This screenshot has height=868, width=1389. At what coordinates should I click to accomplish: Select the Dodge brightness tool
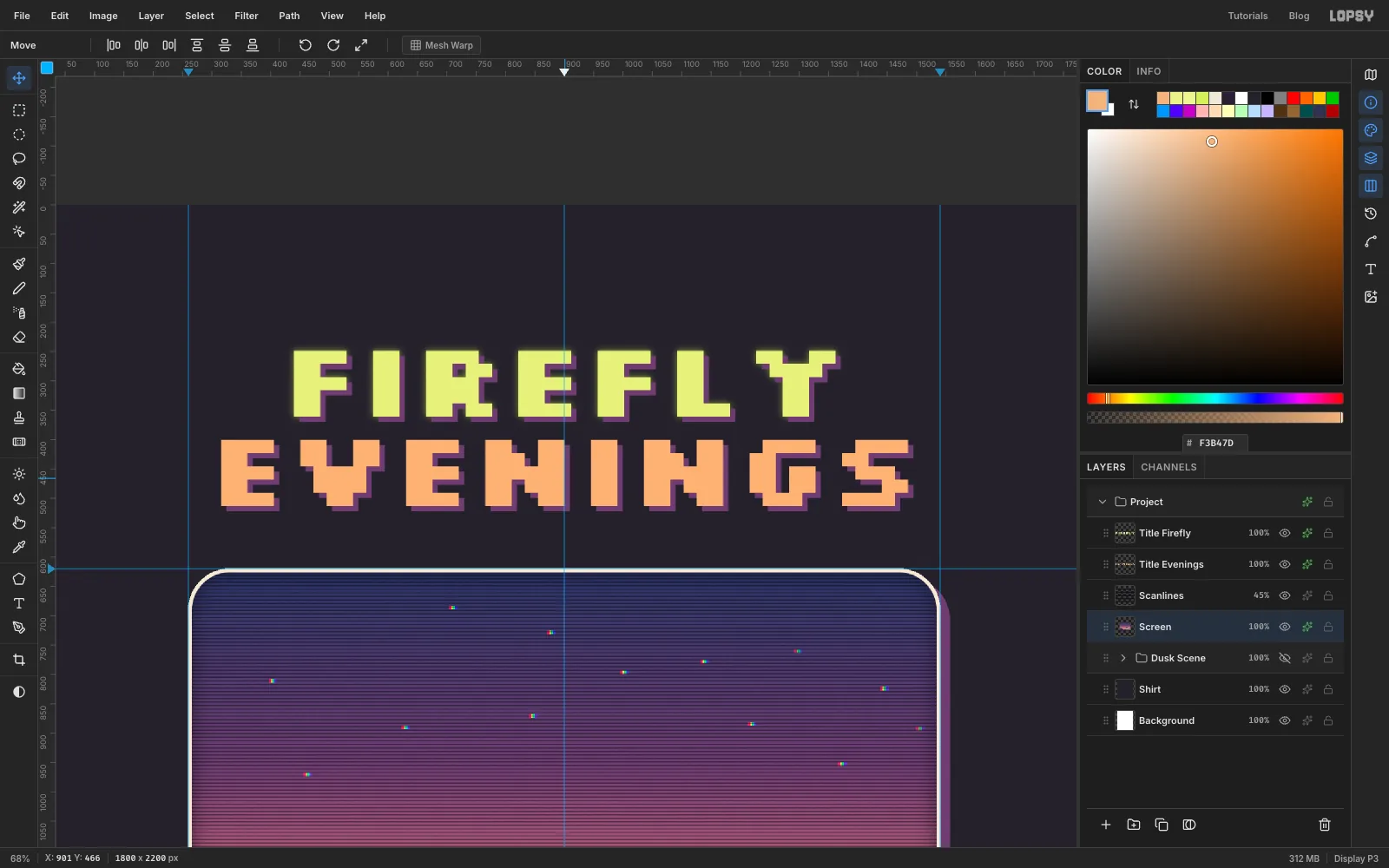coord(19,474)
